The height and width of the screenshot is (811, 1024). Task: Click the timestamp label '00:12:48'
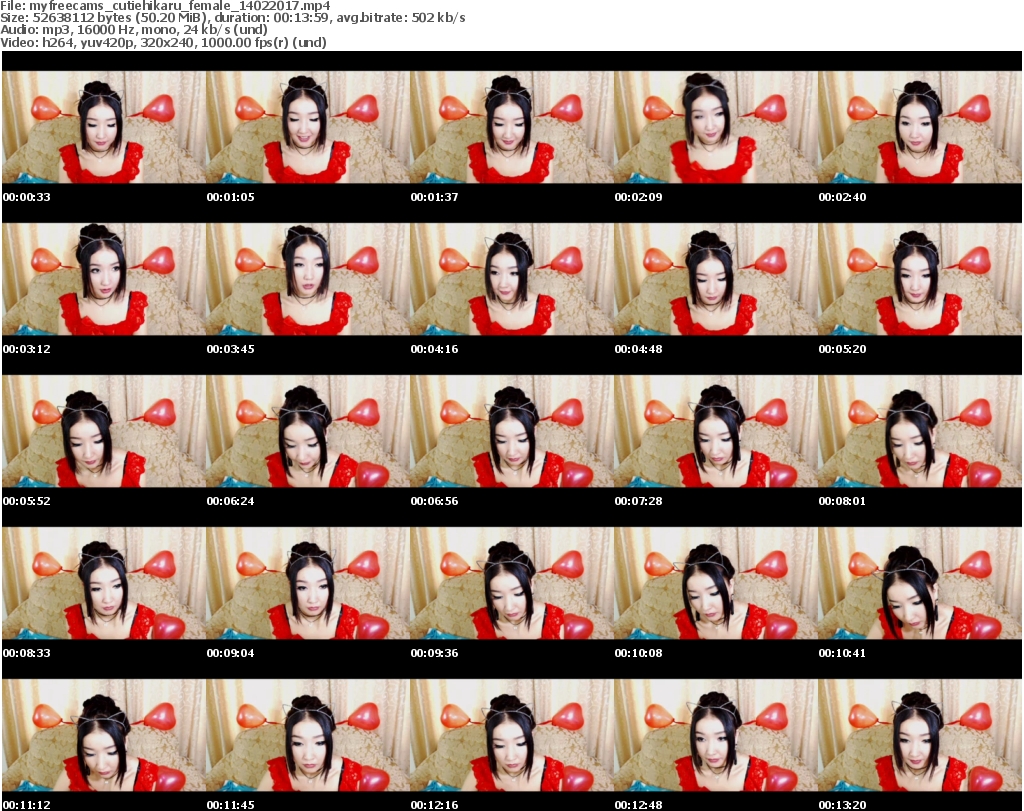click(x=638, y=805)
